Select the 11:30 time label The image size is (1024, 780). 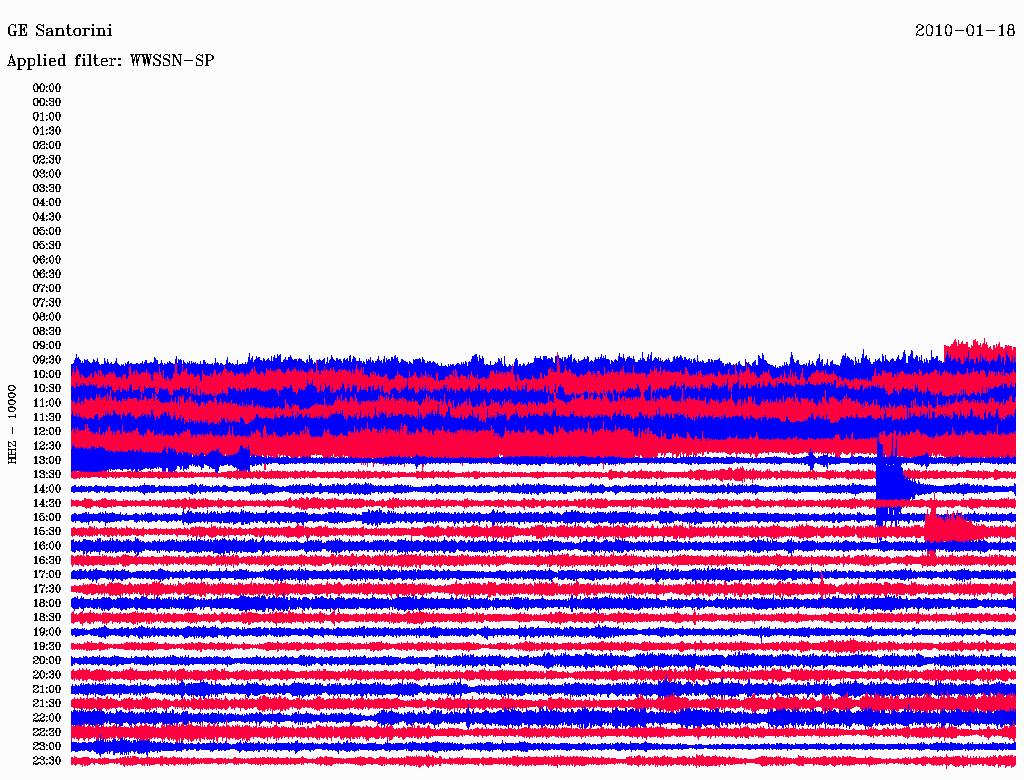point(46,417)
